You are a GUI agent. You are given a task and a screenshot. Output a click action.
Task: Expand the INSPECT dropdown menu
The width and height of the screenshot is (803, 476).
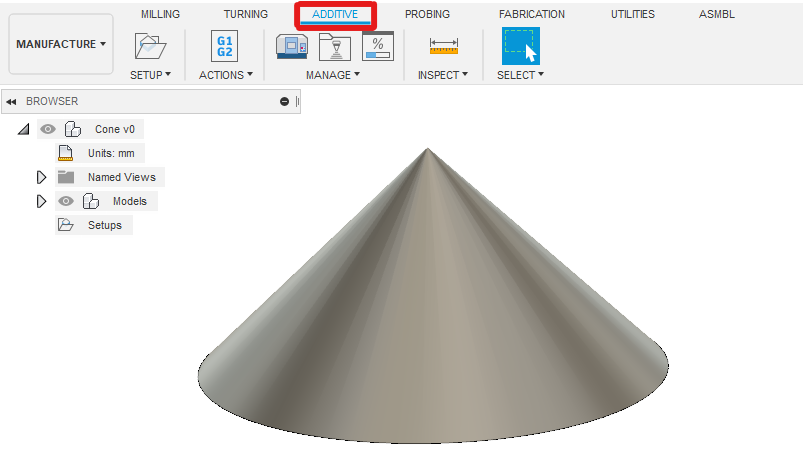pos(443,75)
